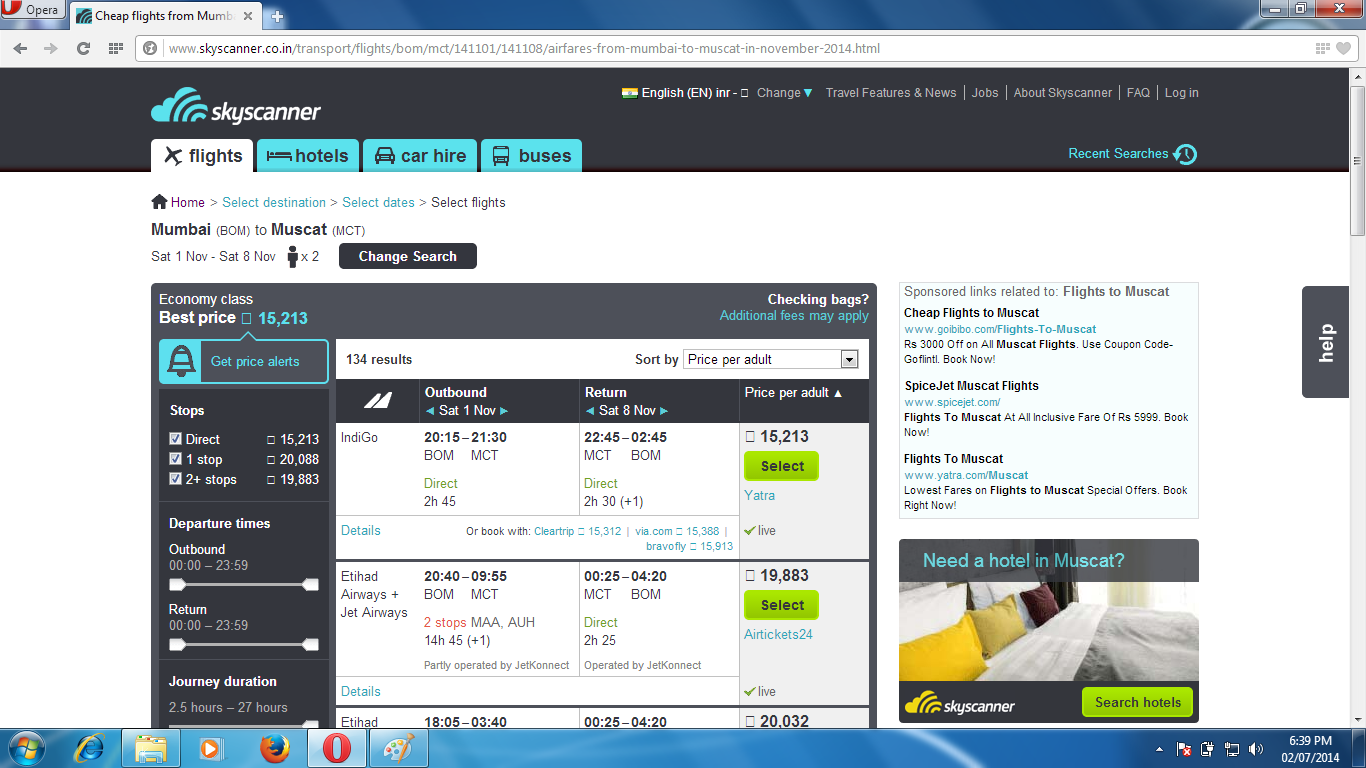Screen dimensions: 1366x768
Task: Click the Return departure slider left handle
Action: [177, 645]
